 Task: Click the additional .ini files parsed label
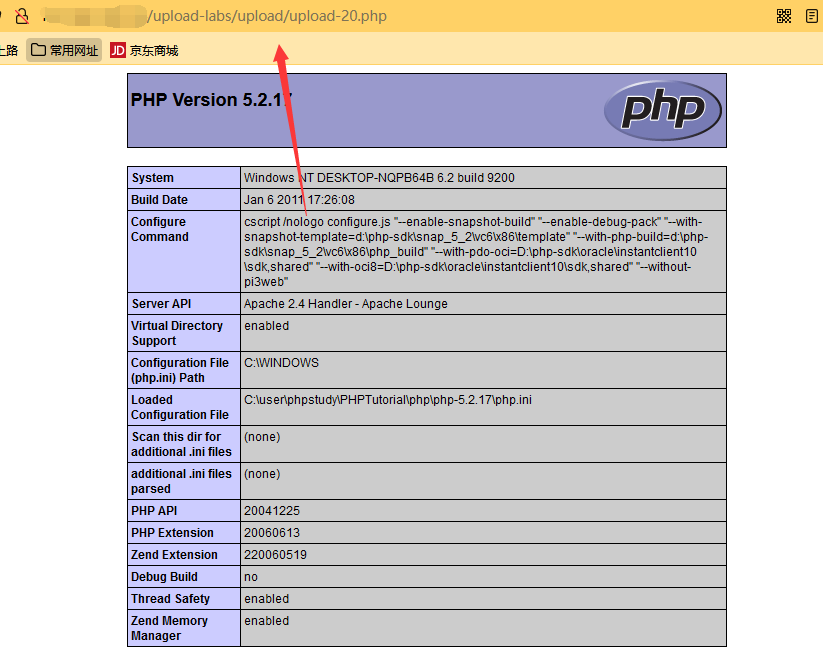click(184, 481)
